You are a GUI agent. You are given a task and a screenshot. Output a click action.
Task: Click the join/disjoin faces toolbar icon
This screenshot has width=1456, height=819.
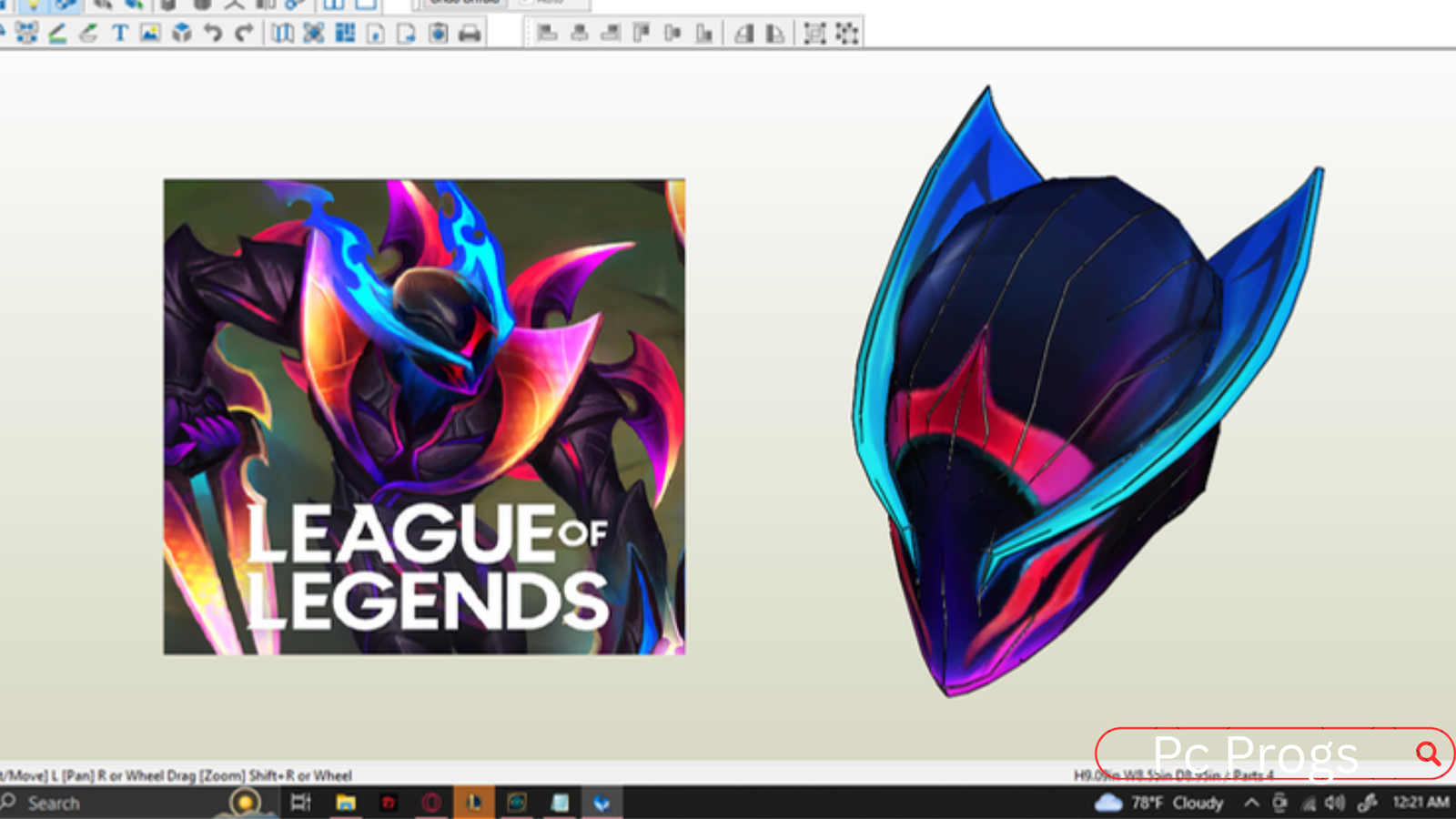tap(26, 34)
